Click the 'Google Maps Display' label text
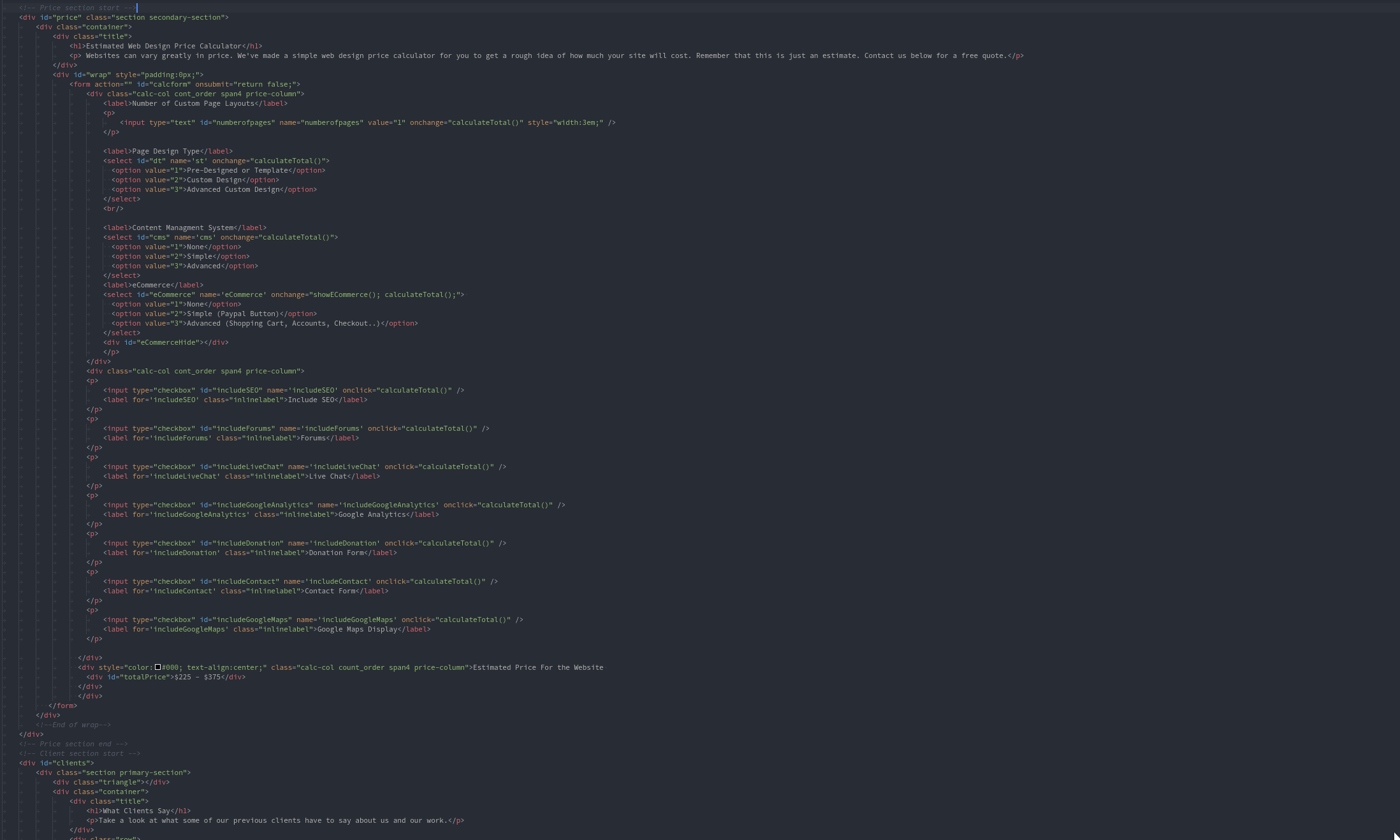Screen dimensions: 1400x840 tap(357, 629)
